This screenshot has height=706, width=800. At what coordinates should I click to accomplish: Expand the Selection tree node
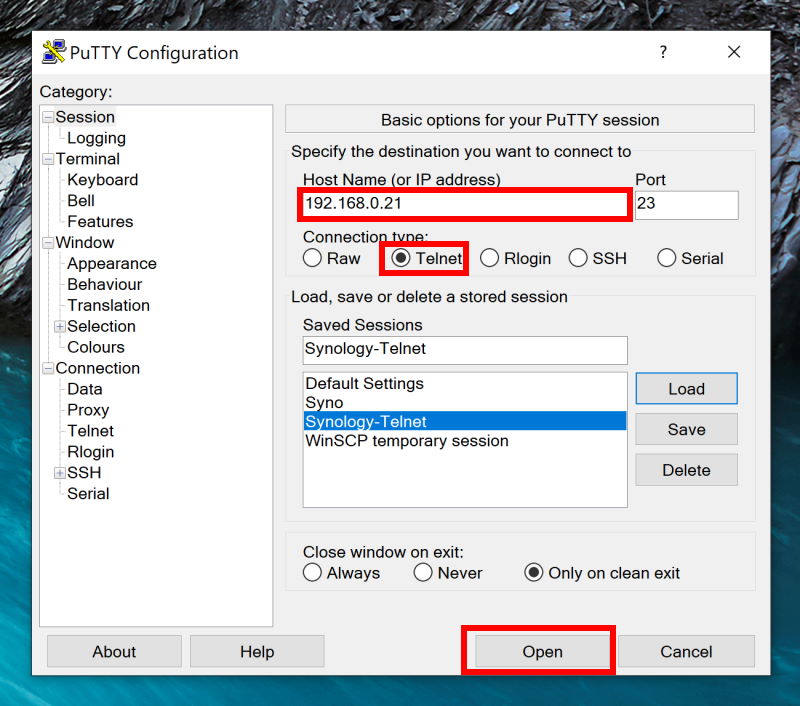[x=60, y=326]
